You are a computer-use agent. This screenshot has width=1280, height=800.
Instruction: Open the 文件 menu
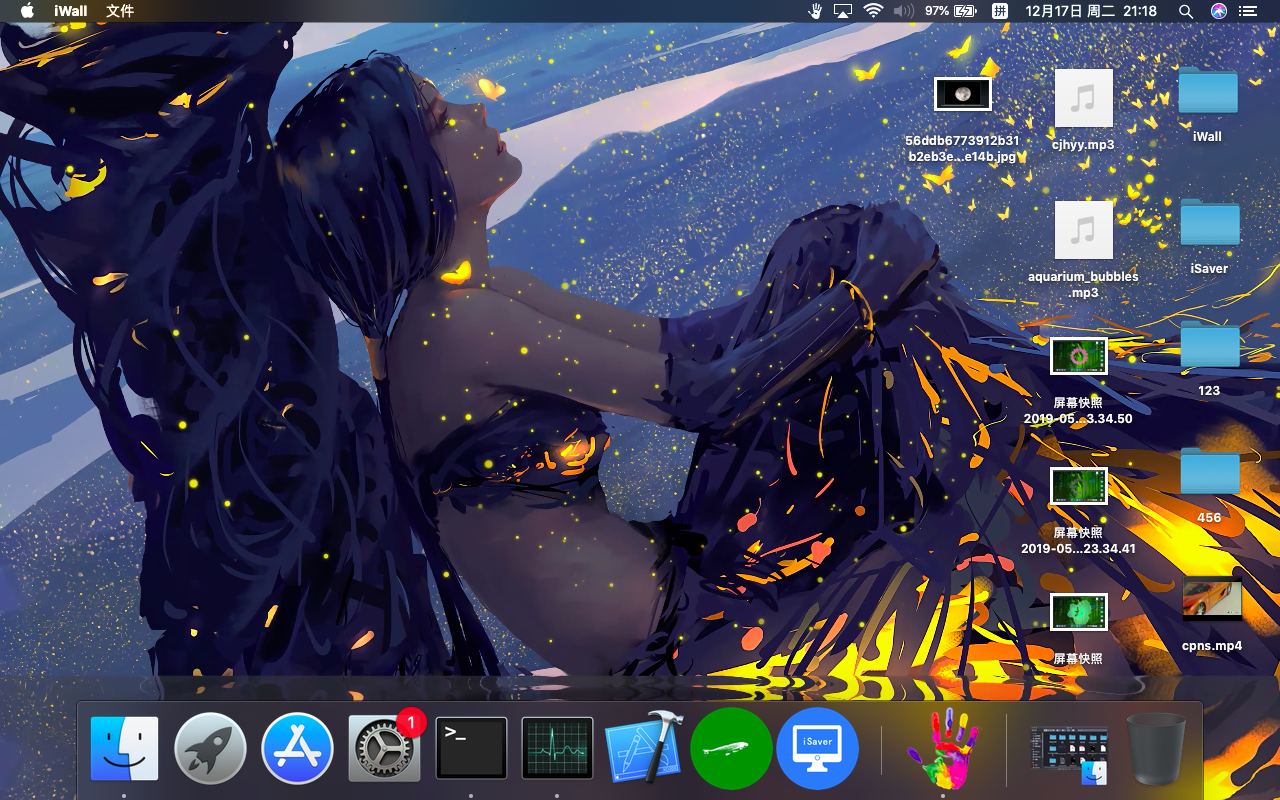(x=120, y=11)
